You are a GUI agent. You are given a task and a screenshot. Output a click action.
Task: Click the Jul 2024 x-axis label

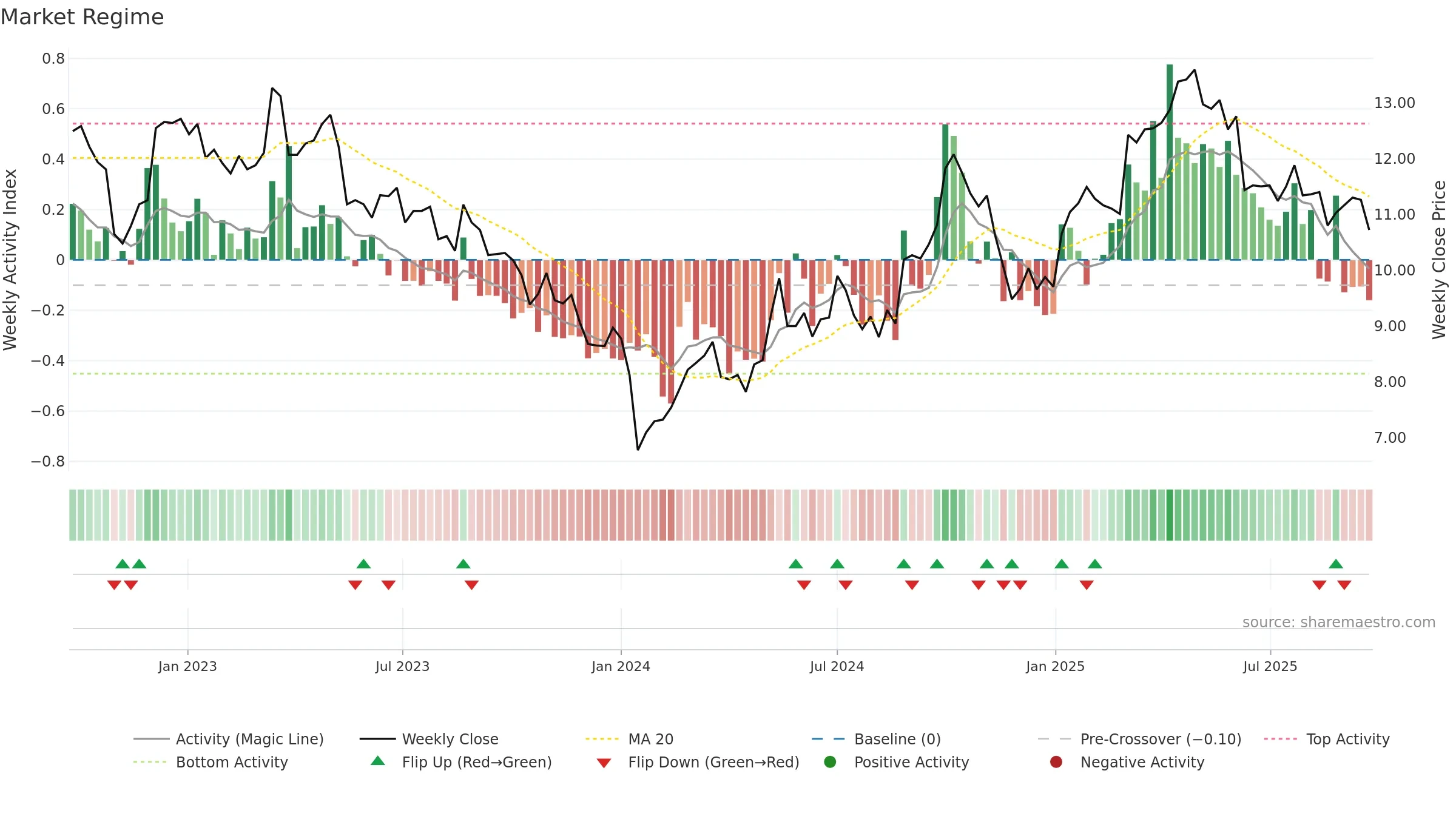click(837, 666)
